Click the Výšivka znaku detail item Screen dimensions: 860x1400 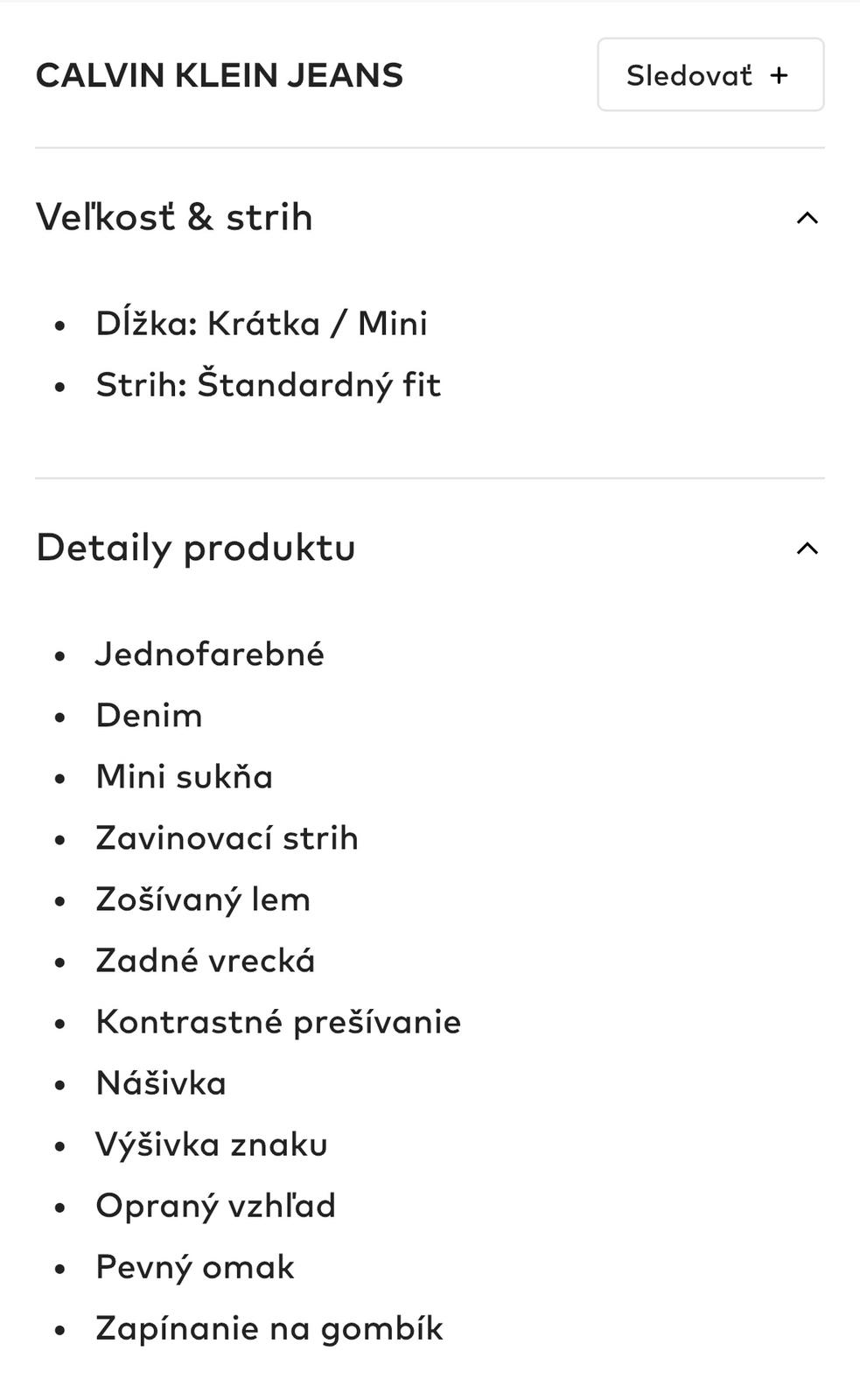[x=212, y=1144]
